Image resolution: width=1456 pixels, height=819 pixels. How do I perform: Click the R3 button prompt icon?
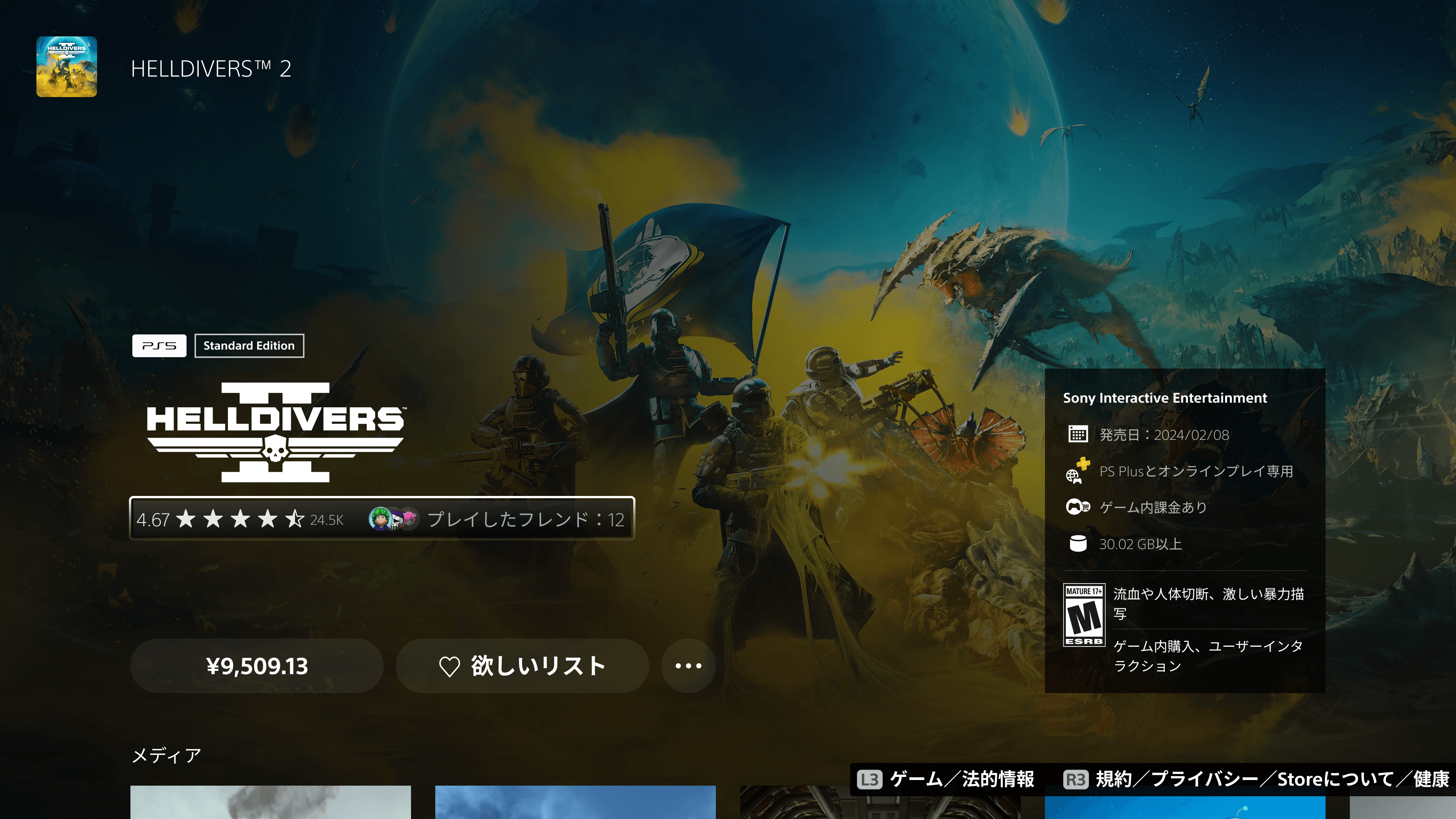click(1076, 780)
